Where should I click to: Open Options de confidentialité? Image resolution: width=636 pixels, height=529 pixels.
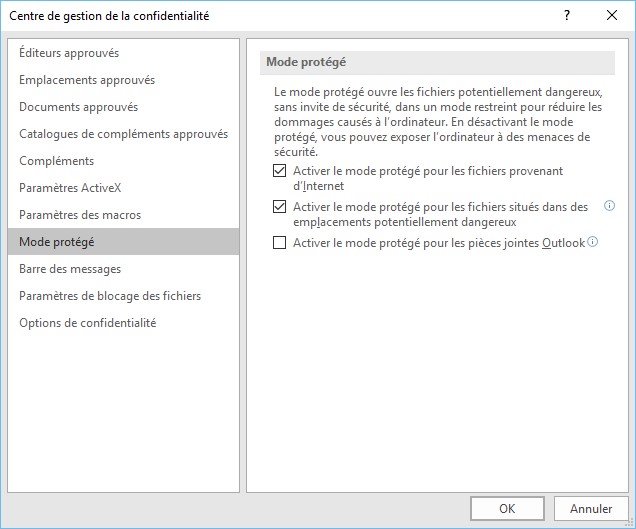(87, 323)
